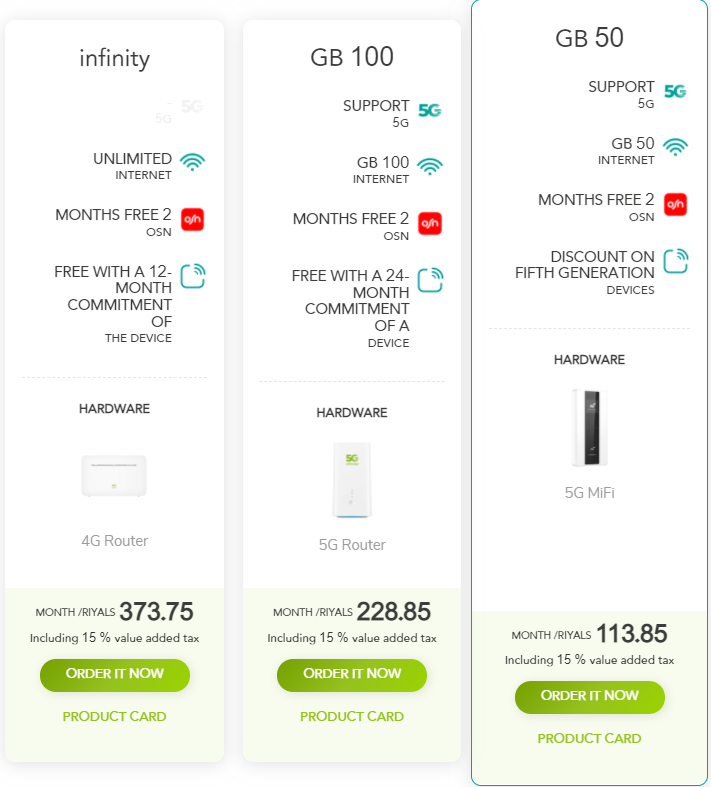Click the Wi-Fi icon in GB 100 plan

pyautogui.click(x=429, y=166)
